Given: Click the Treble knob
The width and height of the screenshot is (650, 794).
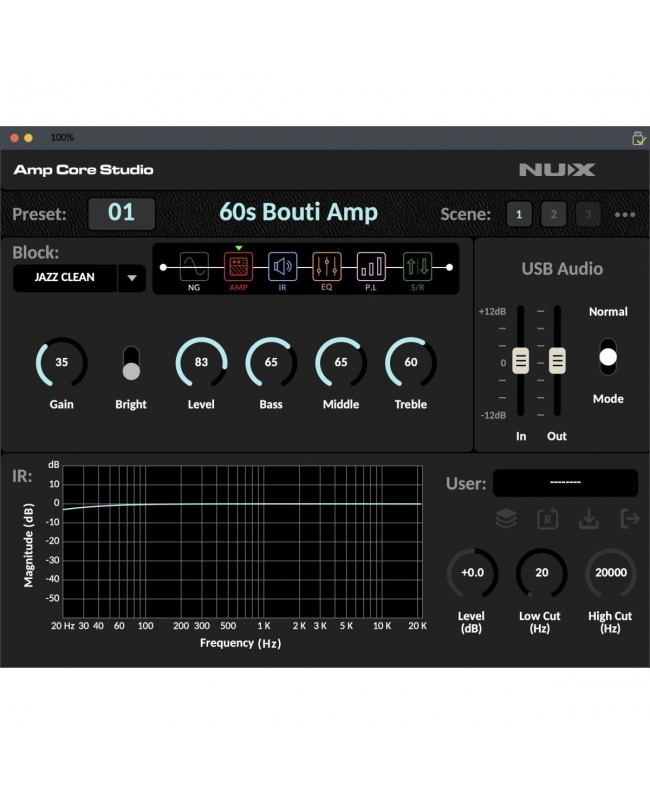Looking at the screenshot, I should click(x=411, y=363).
